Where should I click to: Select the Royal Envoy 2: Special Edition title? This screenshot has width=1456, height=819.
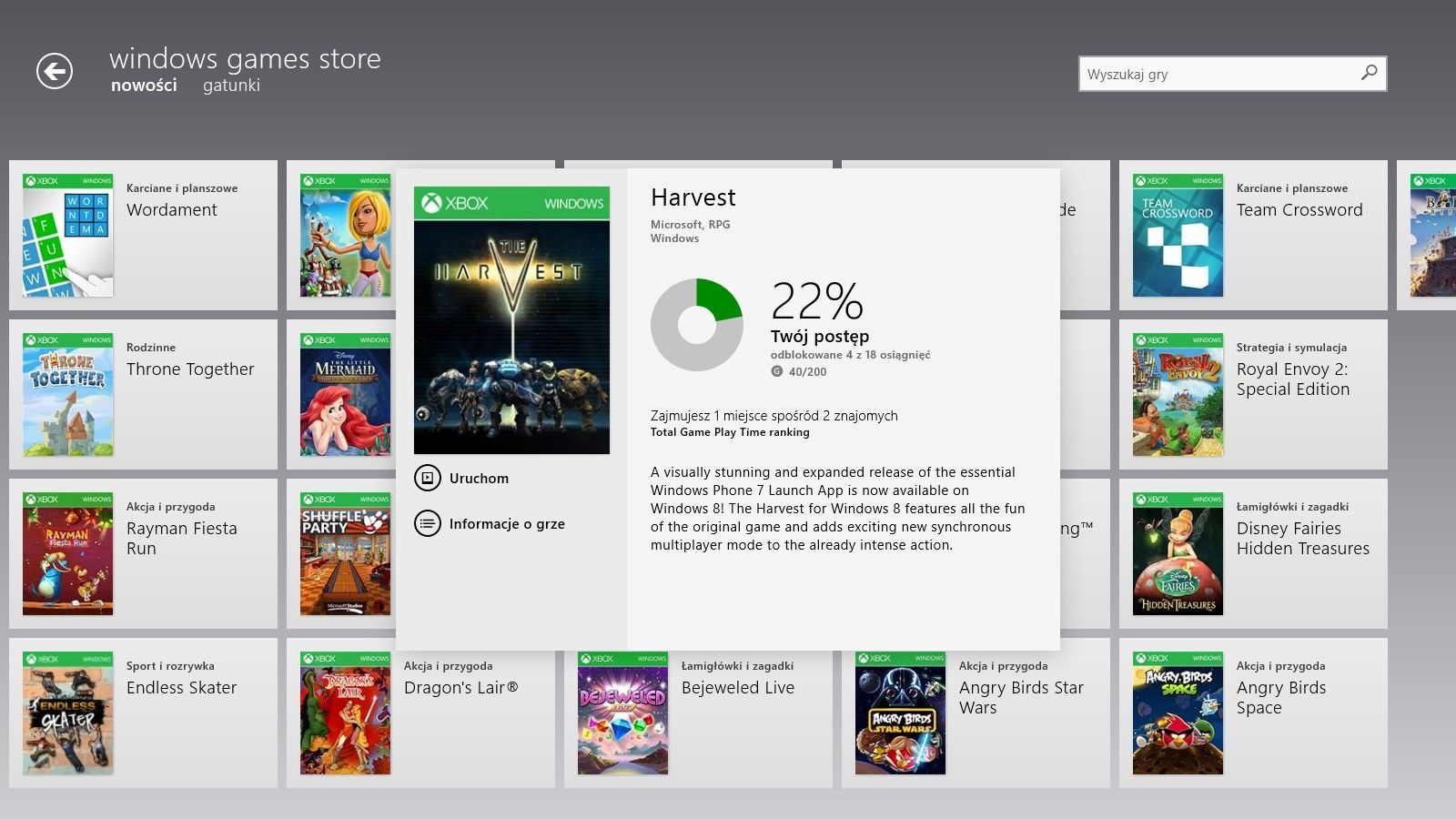(1293, 379)
